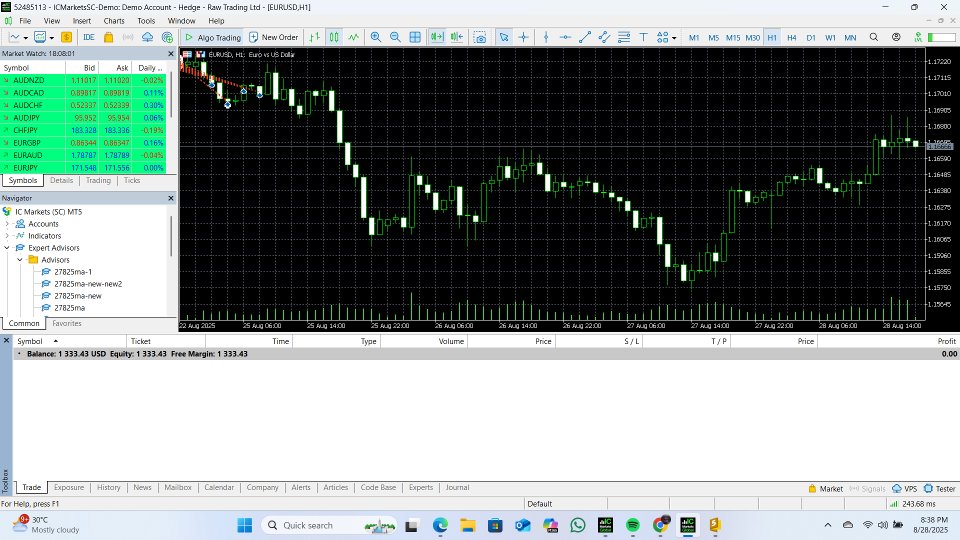Click the connection speed 243.68 ms indicator
The width and height of the screenshot is (960, 540).
point(912,504)
